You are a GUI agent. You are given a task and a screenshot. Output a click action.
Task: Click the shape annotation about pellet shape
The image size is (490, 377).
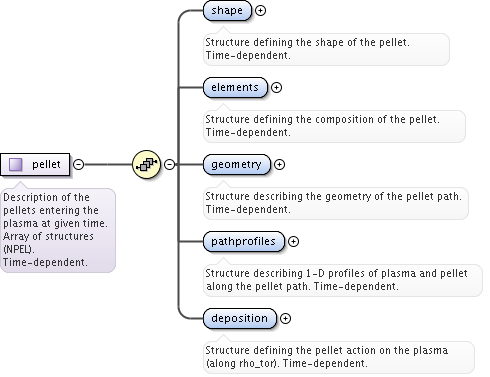[x=326, y=49]
